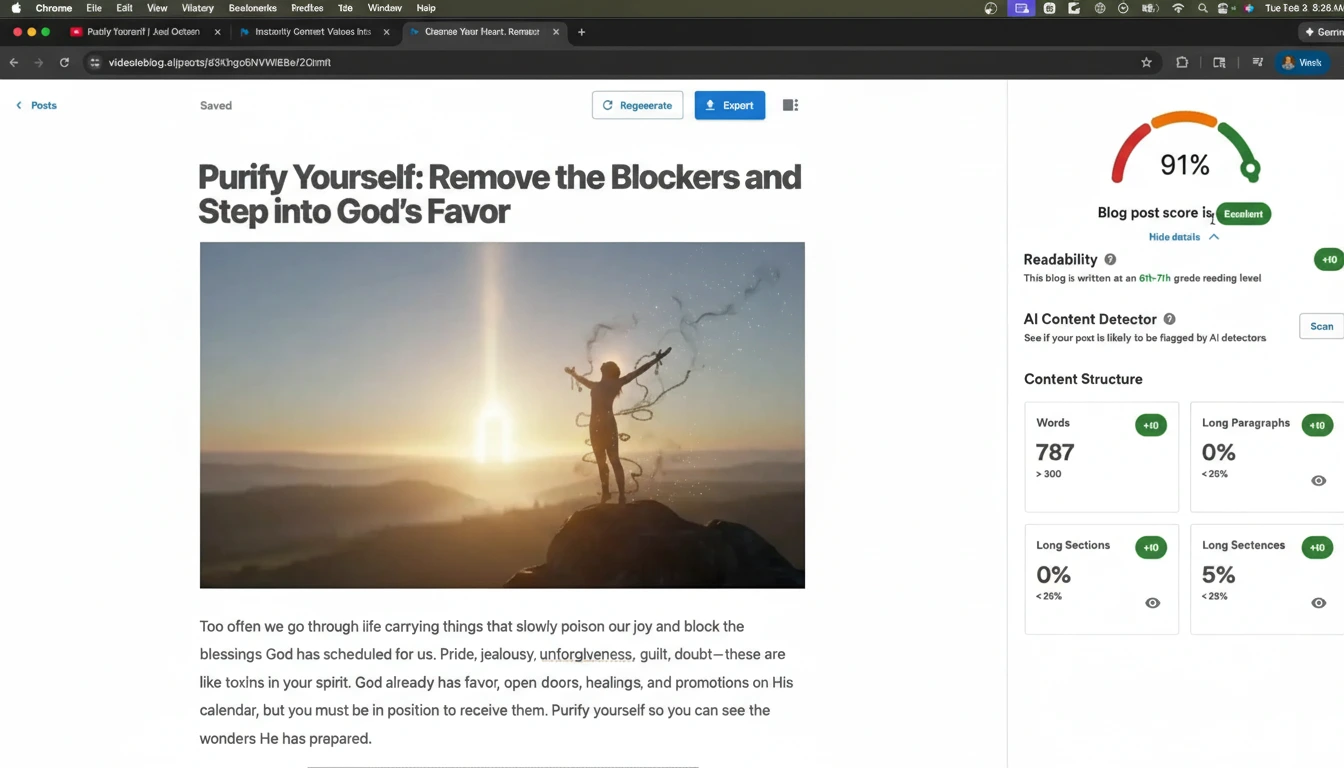This screenshot has width=1344, height=768.
Task: Click the green Excellent score badge
Action: pyautogui.click(x=1243, y=214)
